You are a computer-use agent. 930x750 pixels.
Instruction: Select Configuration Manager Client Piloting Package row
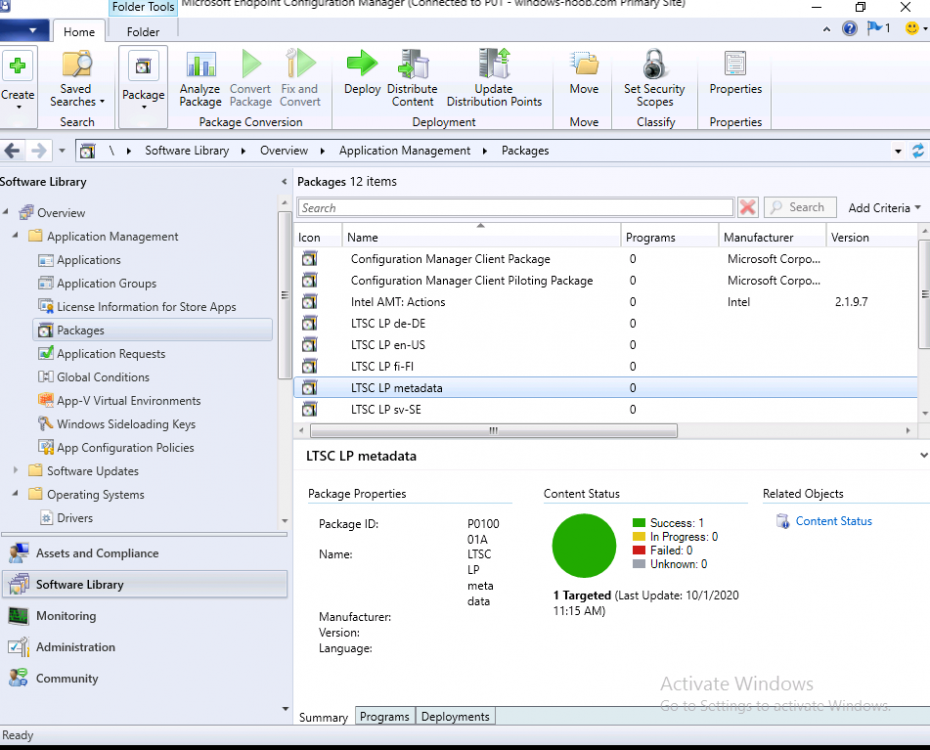[606, 280]
